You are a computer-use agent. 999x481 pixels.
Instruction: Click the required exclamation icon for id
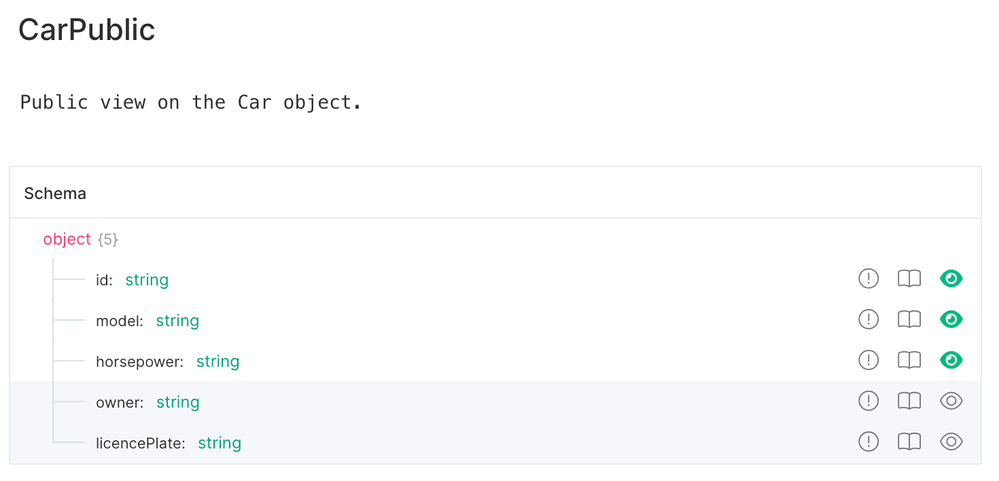868,279
